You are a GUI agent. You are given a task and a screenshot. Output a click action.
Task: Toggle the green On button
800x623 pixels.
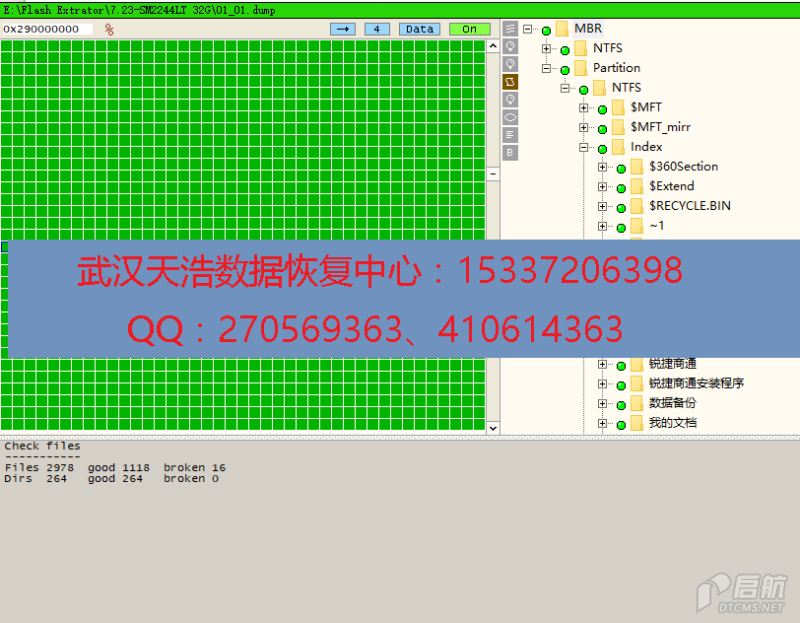coord(469,29)
